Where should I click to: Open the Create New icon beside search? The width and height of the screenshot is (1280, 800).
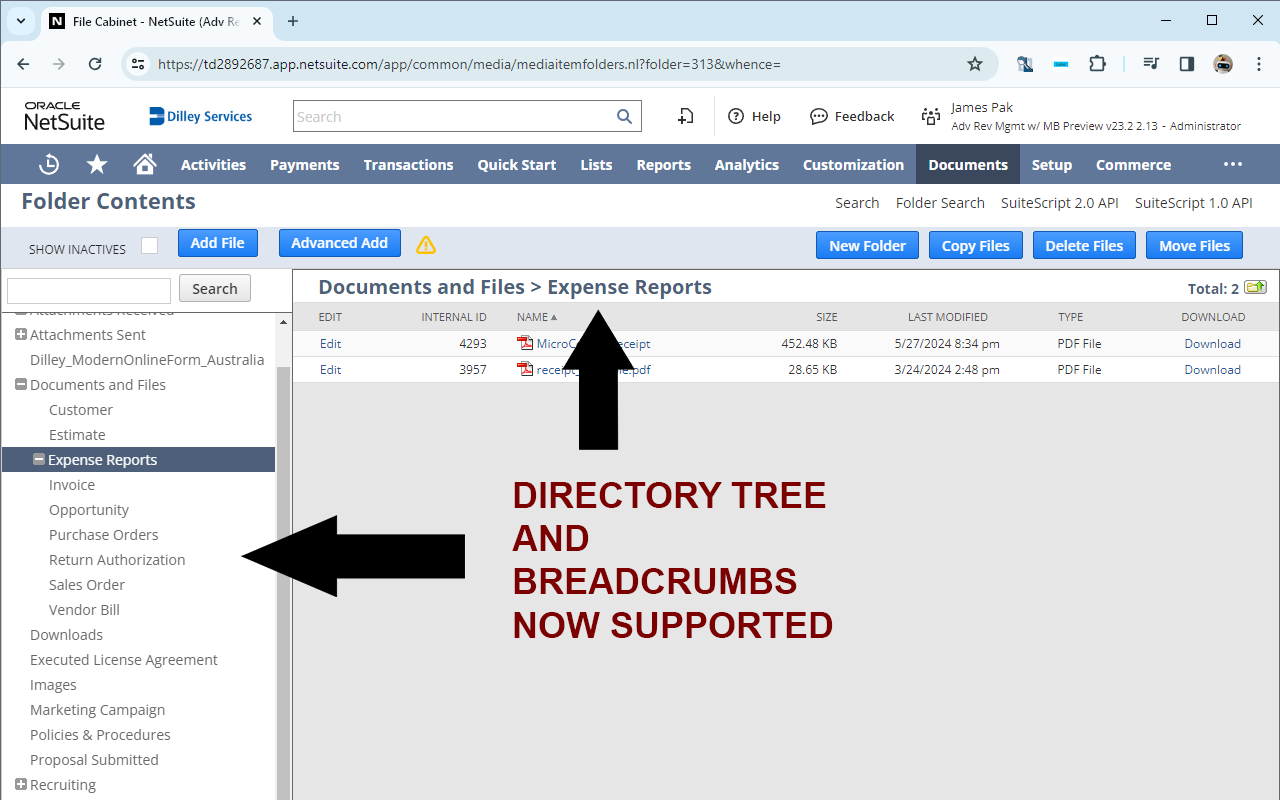(x=686, y=116)
